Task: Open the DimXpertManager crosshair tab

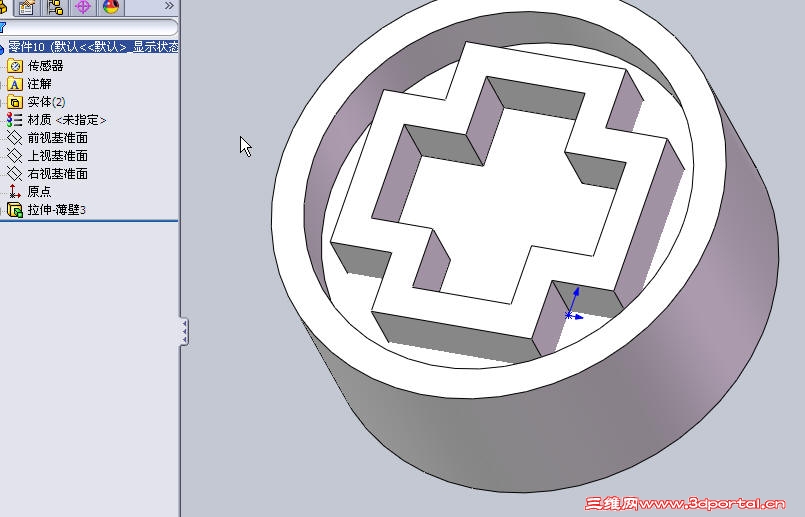Action: point(83,7)
